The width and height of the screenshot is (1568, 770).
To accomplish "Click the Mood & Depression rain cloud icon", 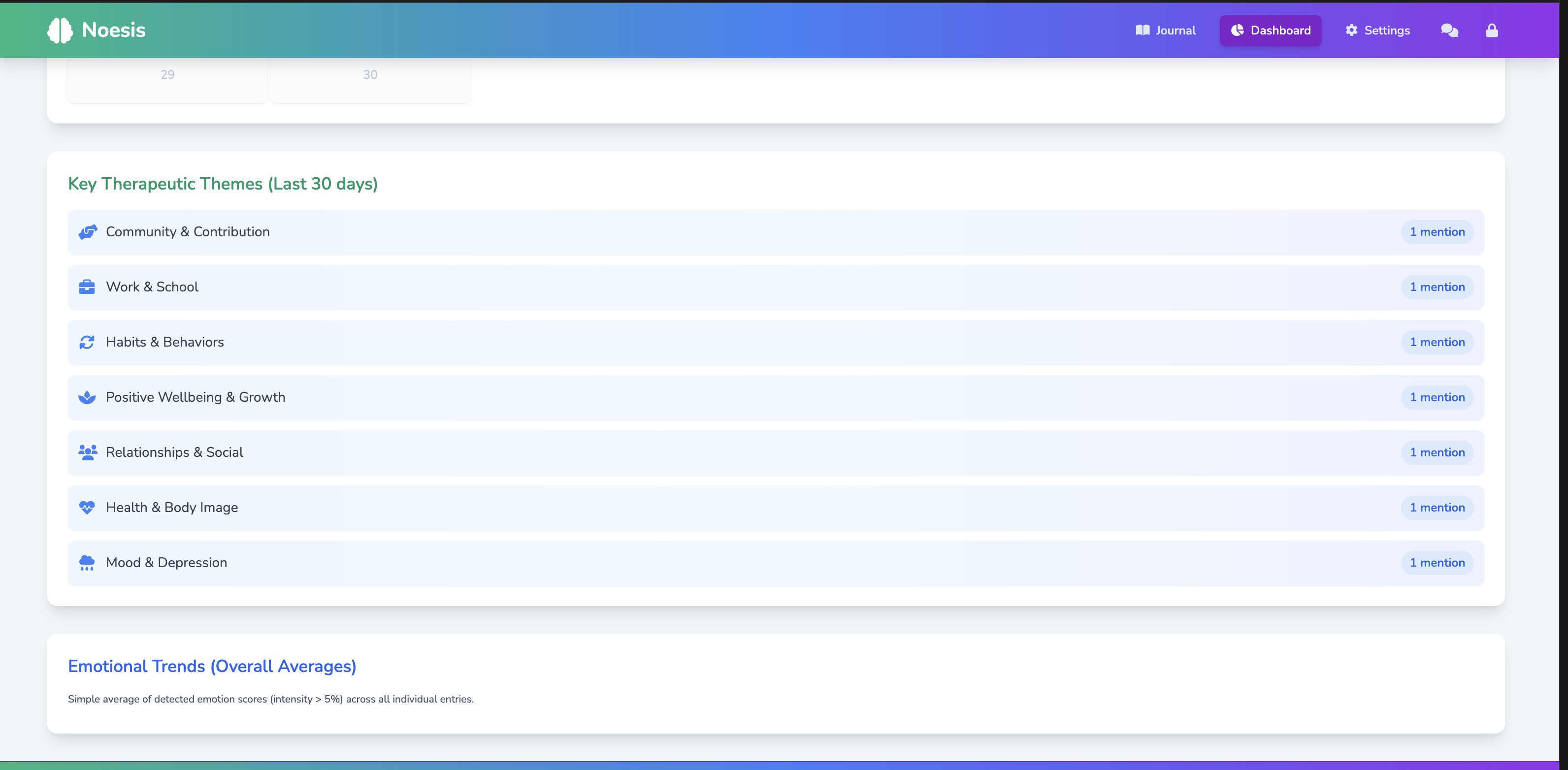I will pos(87,562).
